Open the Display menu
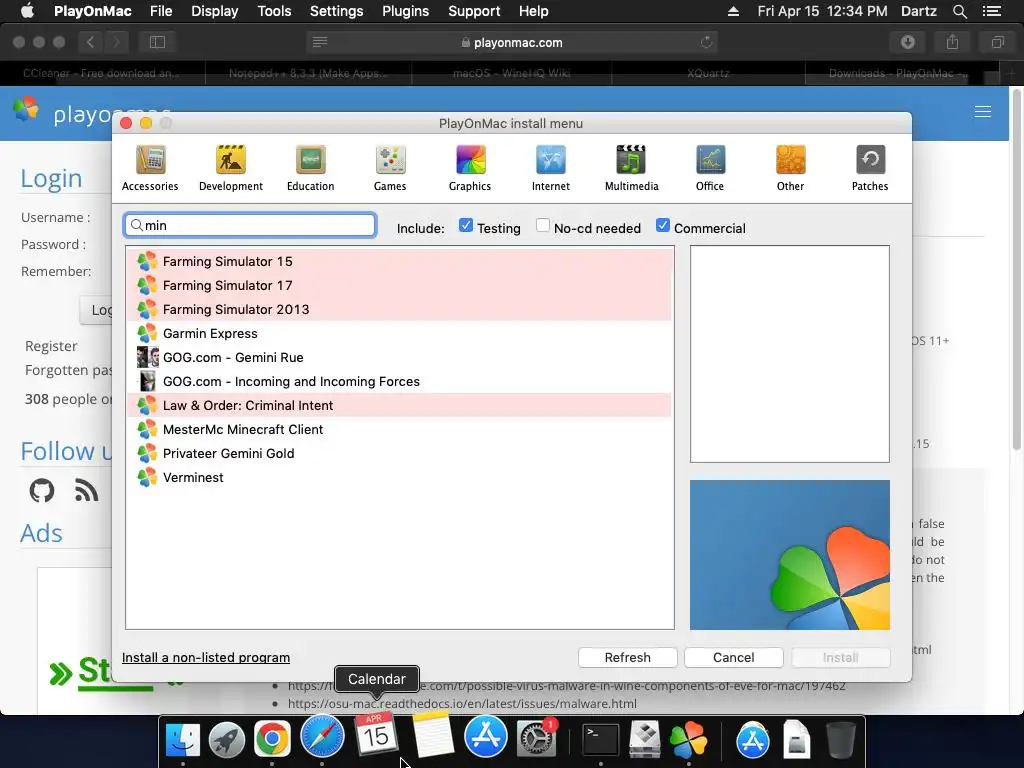The height and width of the screenshot is (768, 1024). (214, 11)
